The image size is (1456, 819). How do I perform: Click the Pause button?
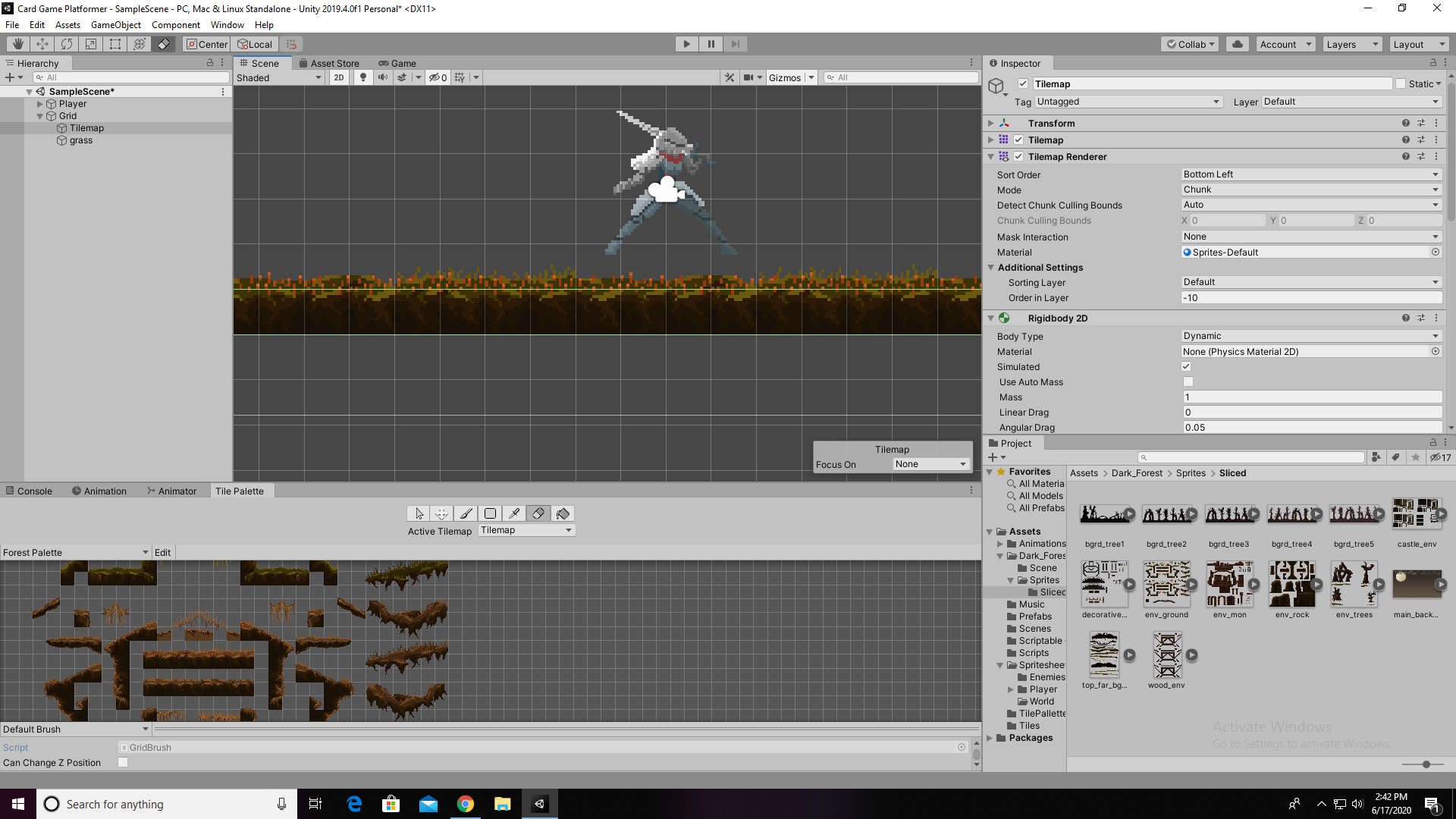(x=711, y=44)
